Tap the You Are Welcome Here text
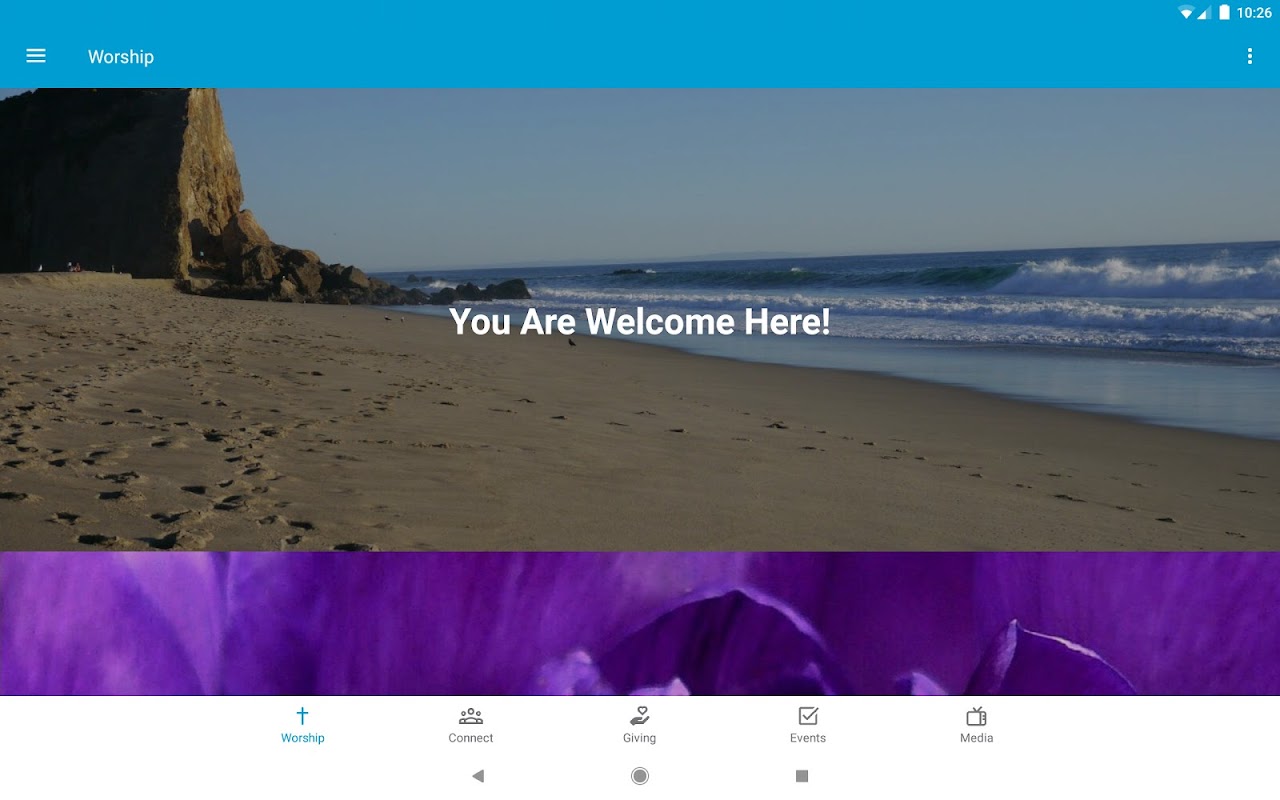The image size is (1280, 800). pyautogui.click(x=640, y=321)
